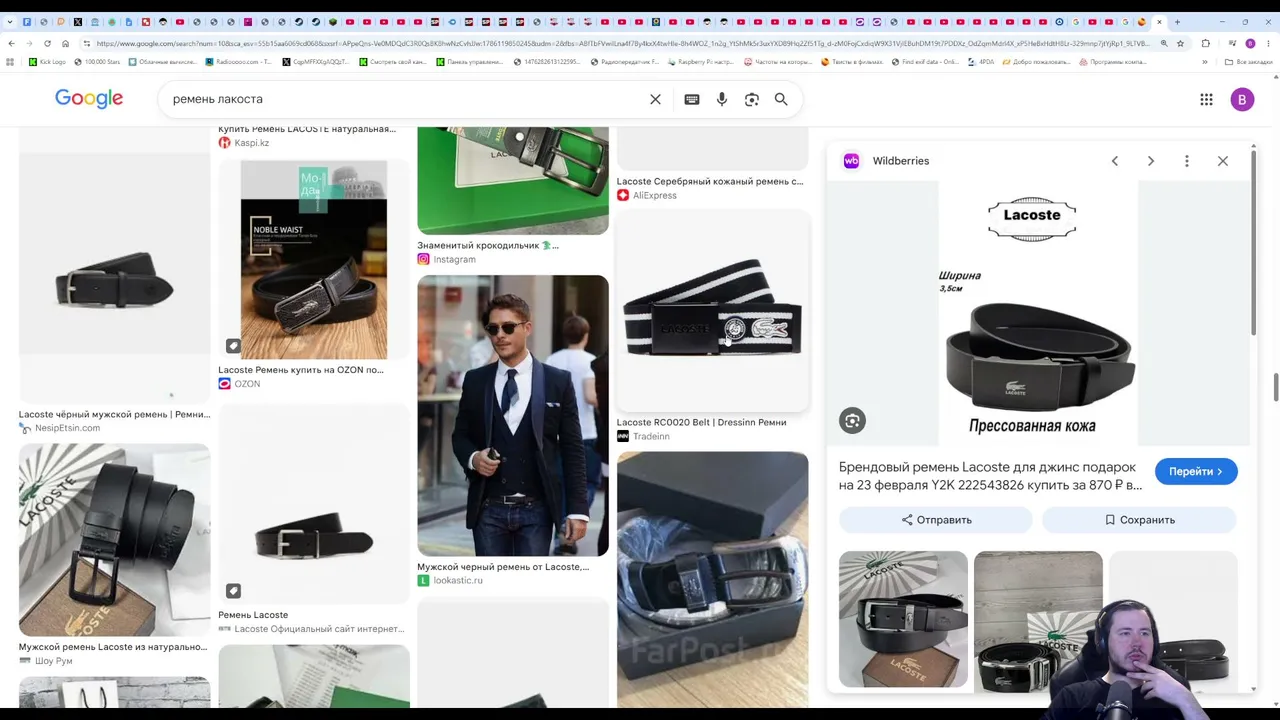Bookmark this page with the star icon

click(x=1180, y=43)
